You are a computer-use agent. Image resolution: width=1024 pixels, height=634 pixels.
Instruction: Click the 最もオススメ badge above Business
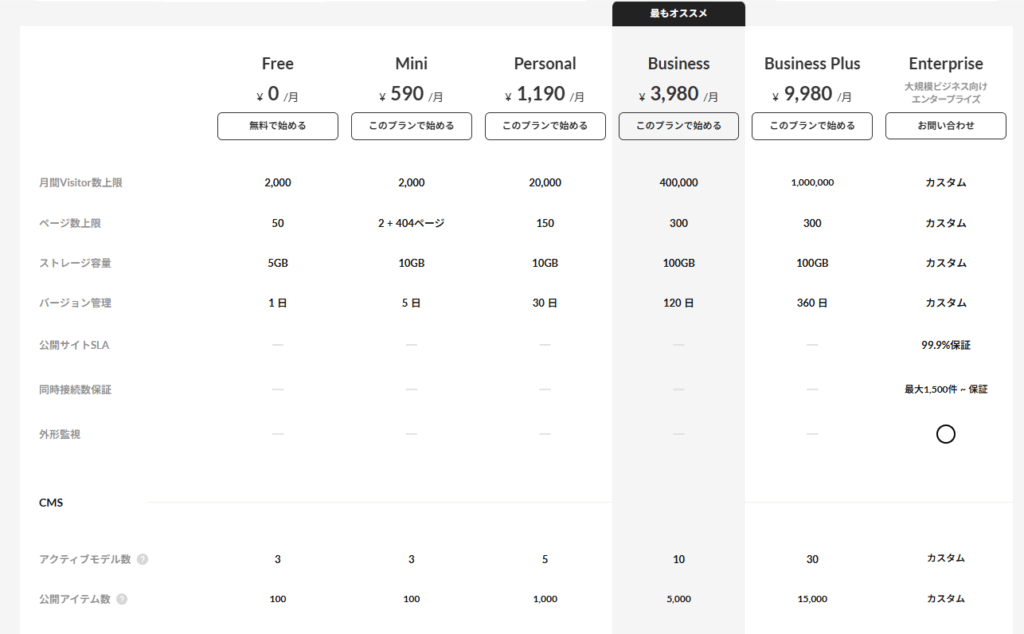coord(678,14)
